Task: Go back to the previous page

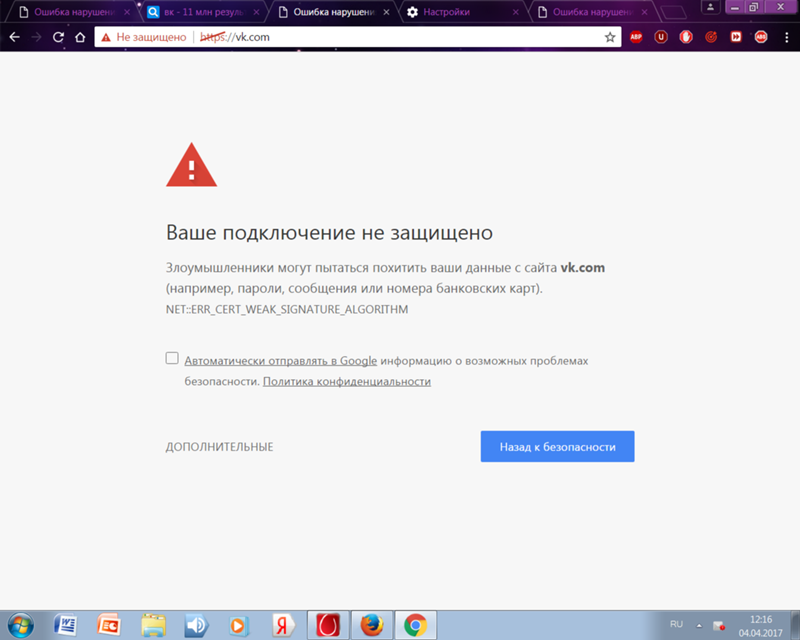Action: click(x=14, y=37)
